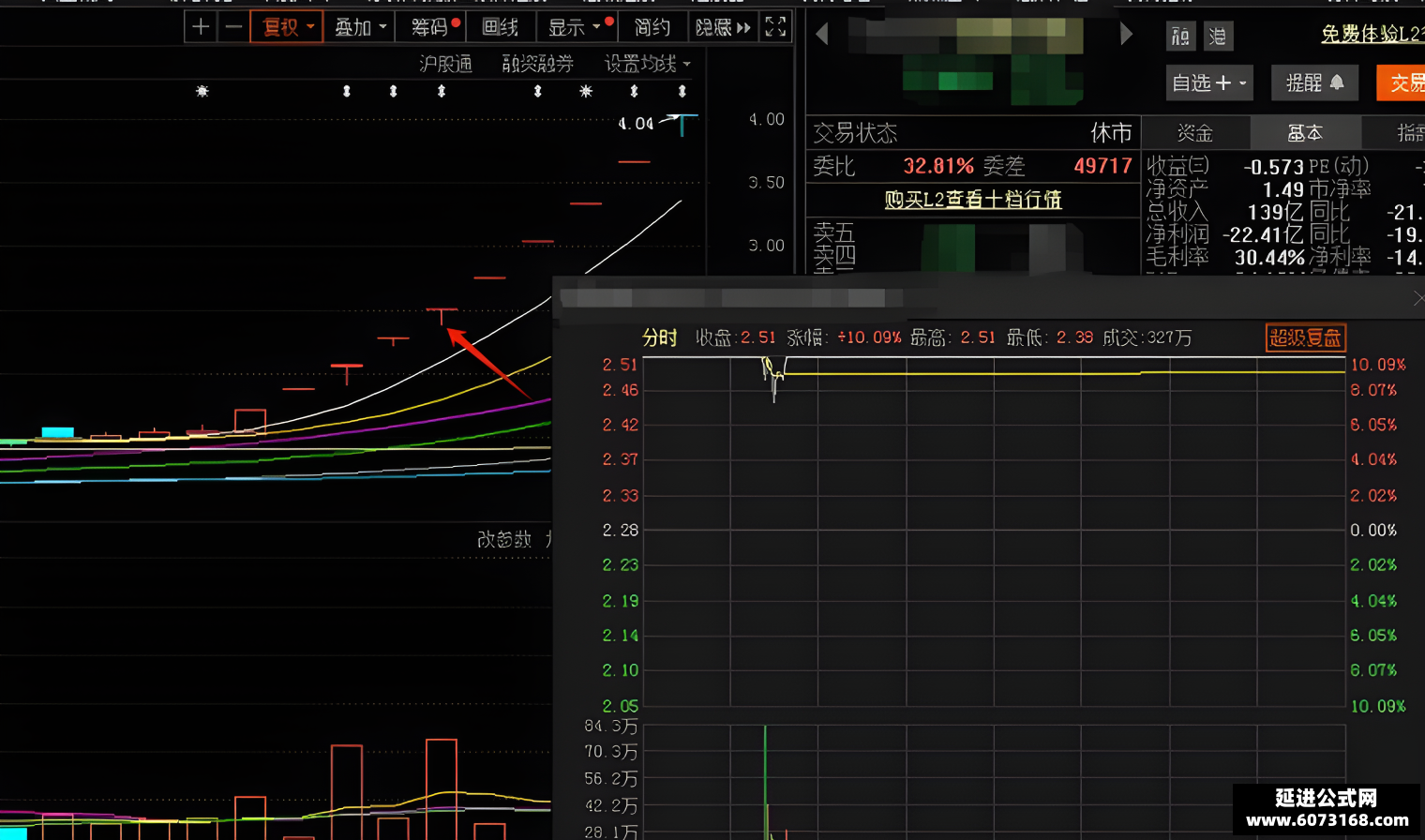
Task: Zoom in chart with plus icon
Action: click(x=201, y=27)
